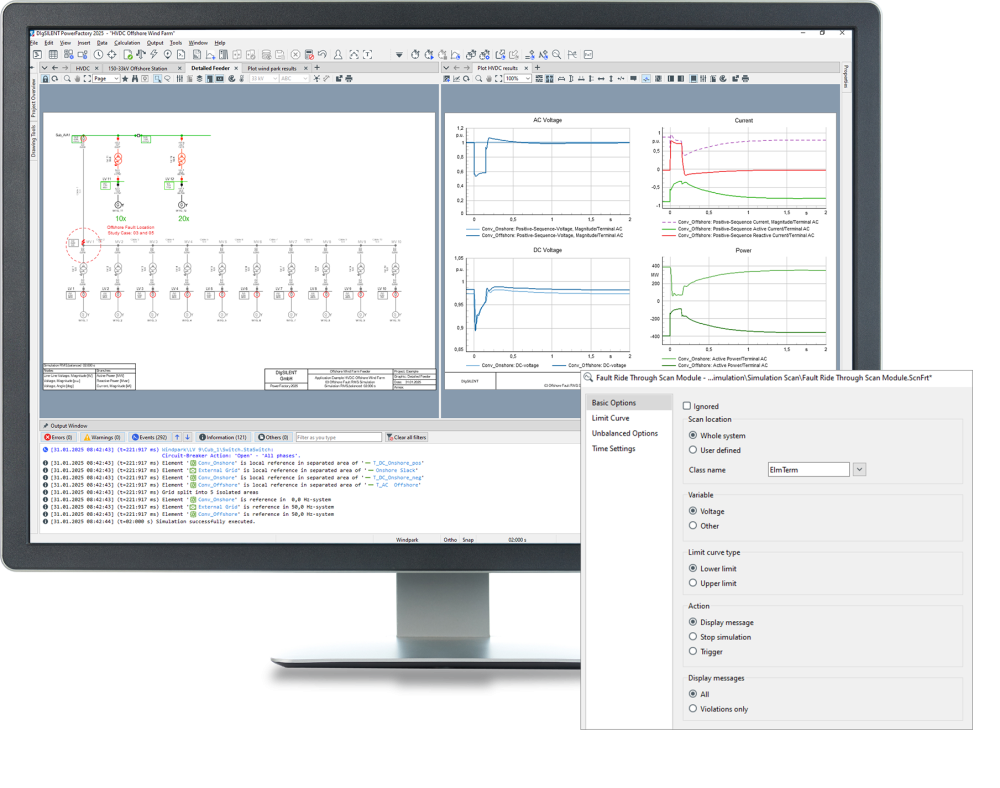Screen dimensions: 1000x788
Task: Click the down arrow in Output Window filters
Action: 188,437
